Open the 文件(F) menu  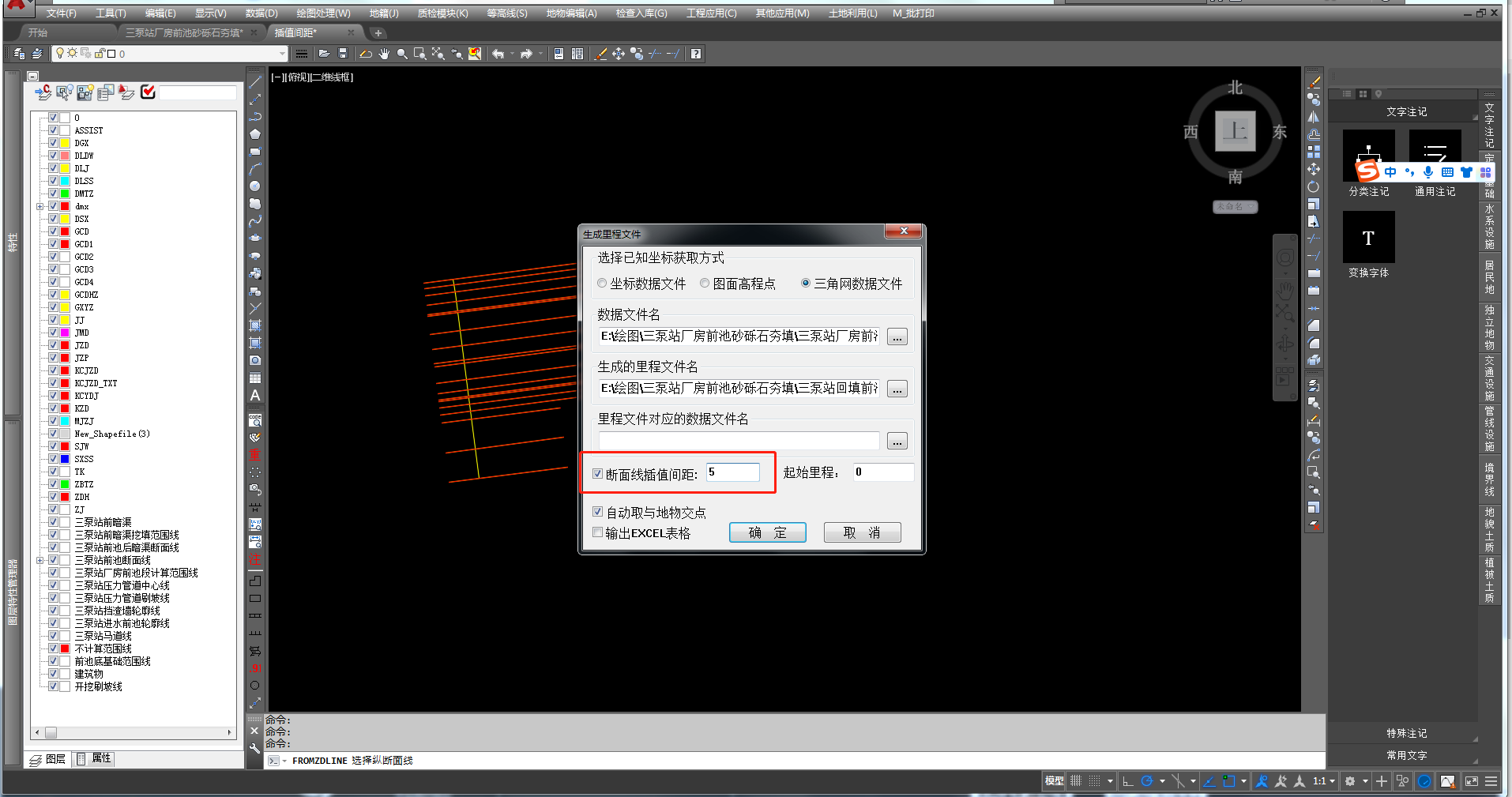61,13
